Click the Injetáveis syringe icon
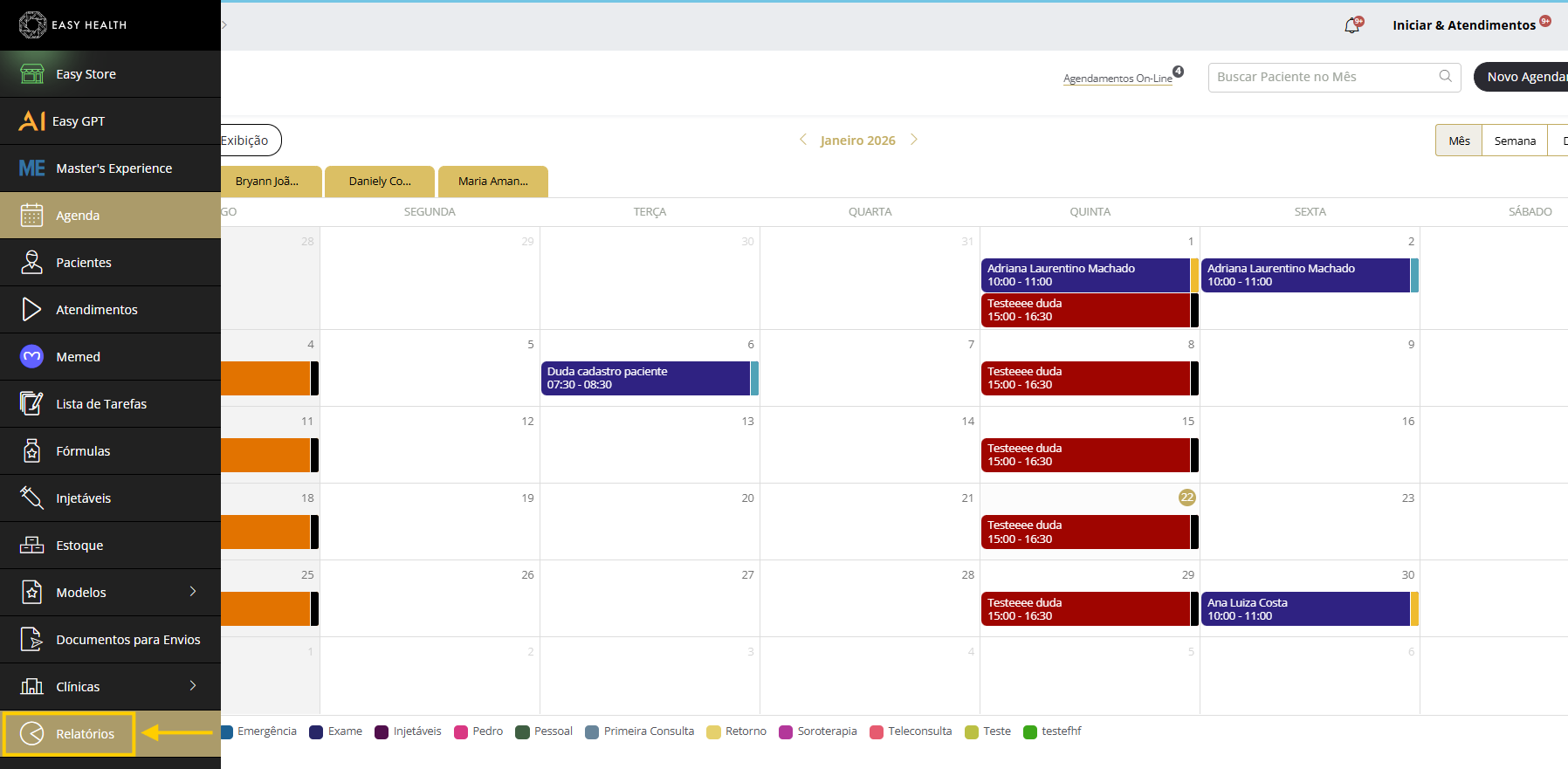 pos(32,498)
